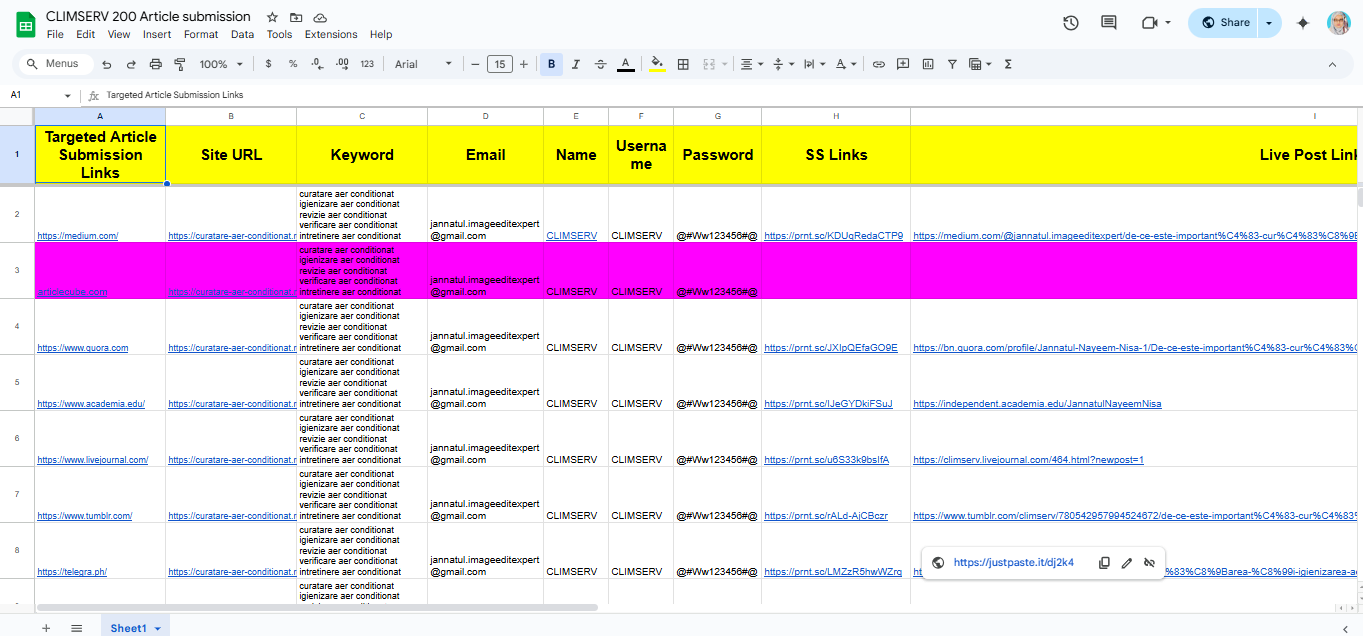This screenshot has height=636, width=1363.
Task: Select the Paint format tool
Action: tap(180, 63)
